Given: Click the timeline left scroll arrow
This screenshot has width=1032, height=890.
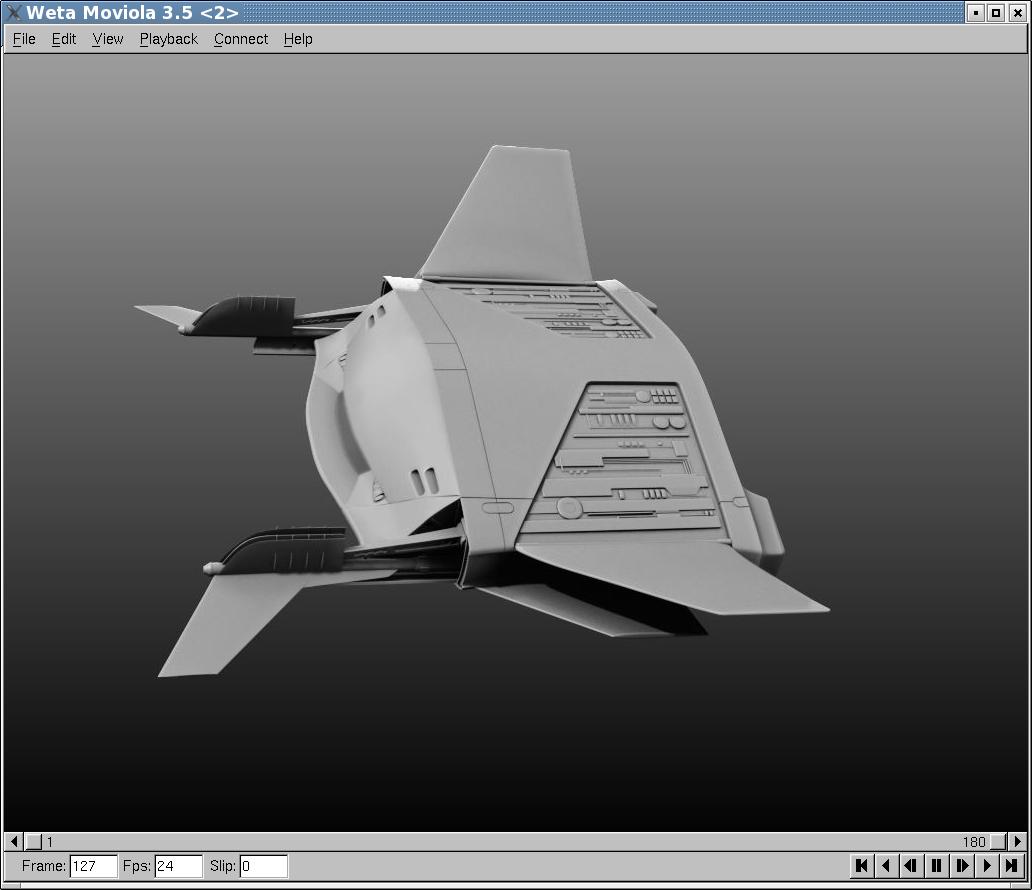Looking at the screenshot, I should 14,842.
